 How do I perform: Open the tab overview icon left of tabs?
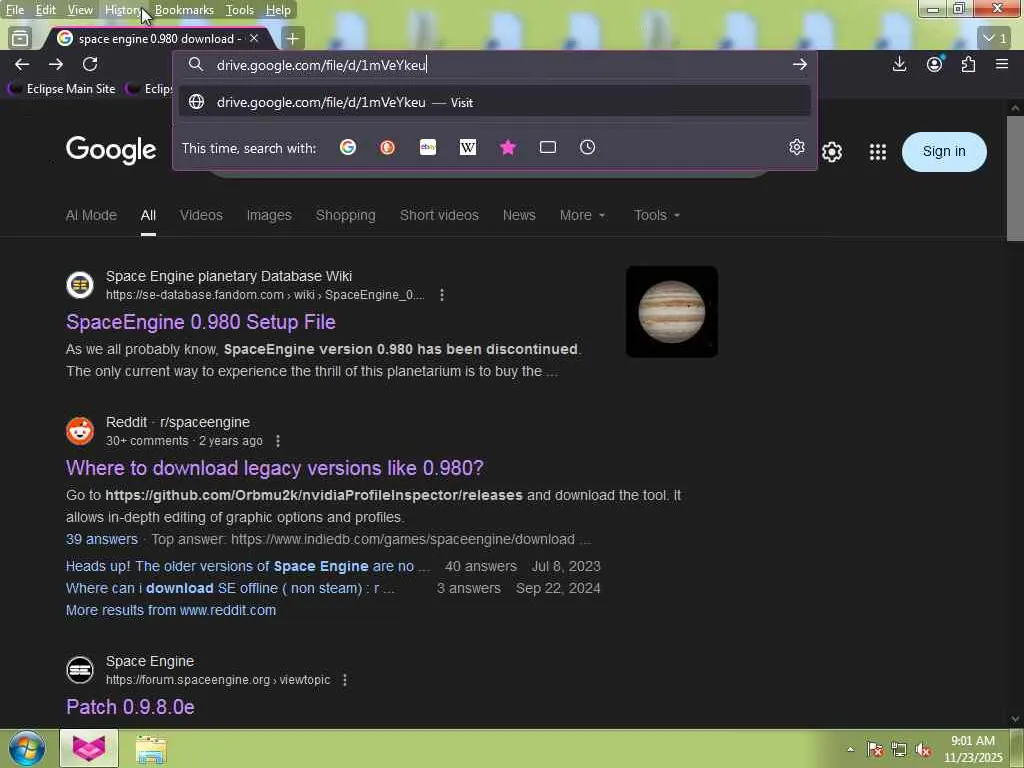[x=20, y=39]
